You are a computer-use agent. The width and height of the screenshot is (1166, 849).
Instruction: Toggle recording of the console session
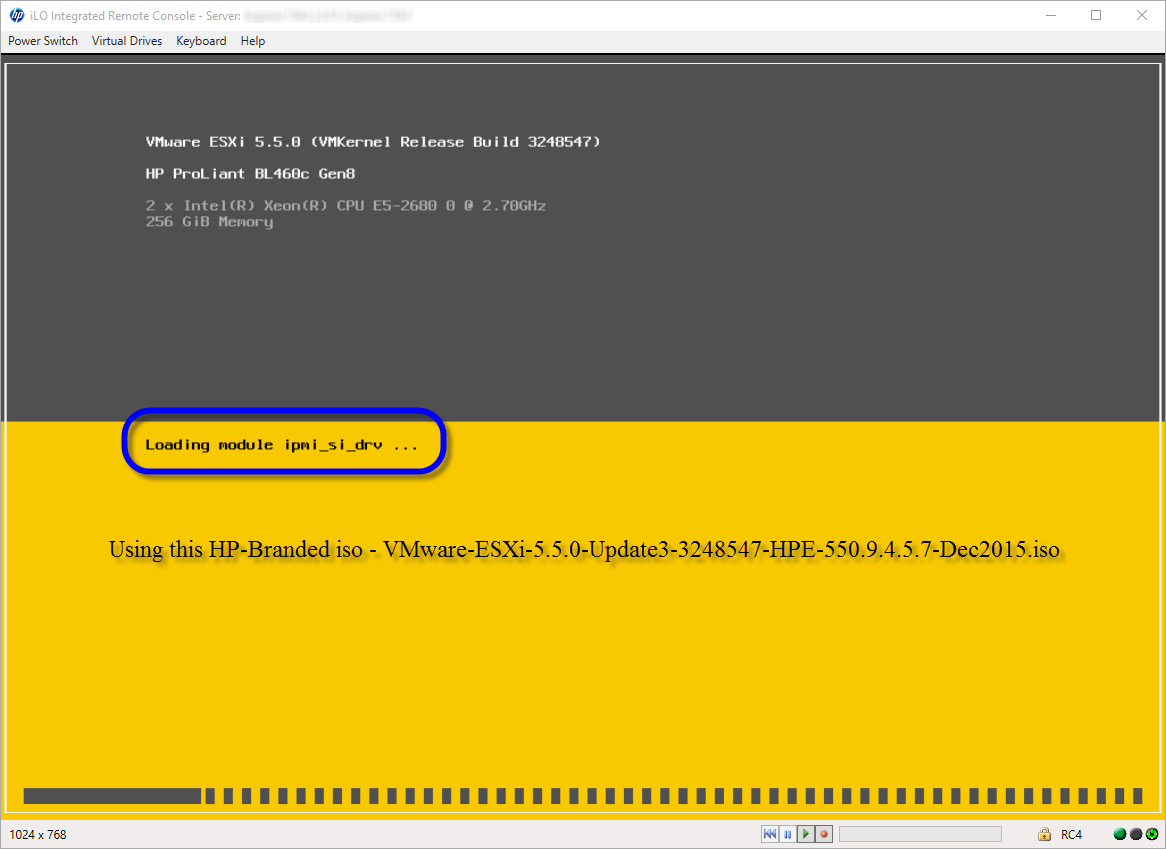(823, 833)
